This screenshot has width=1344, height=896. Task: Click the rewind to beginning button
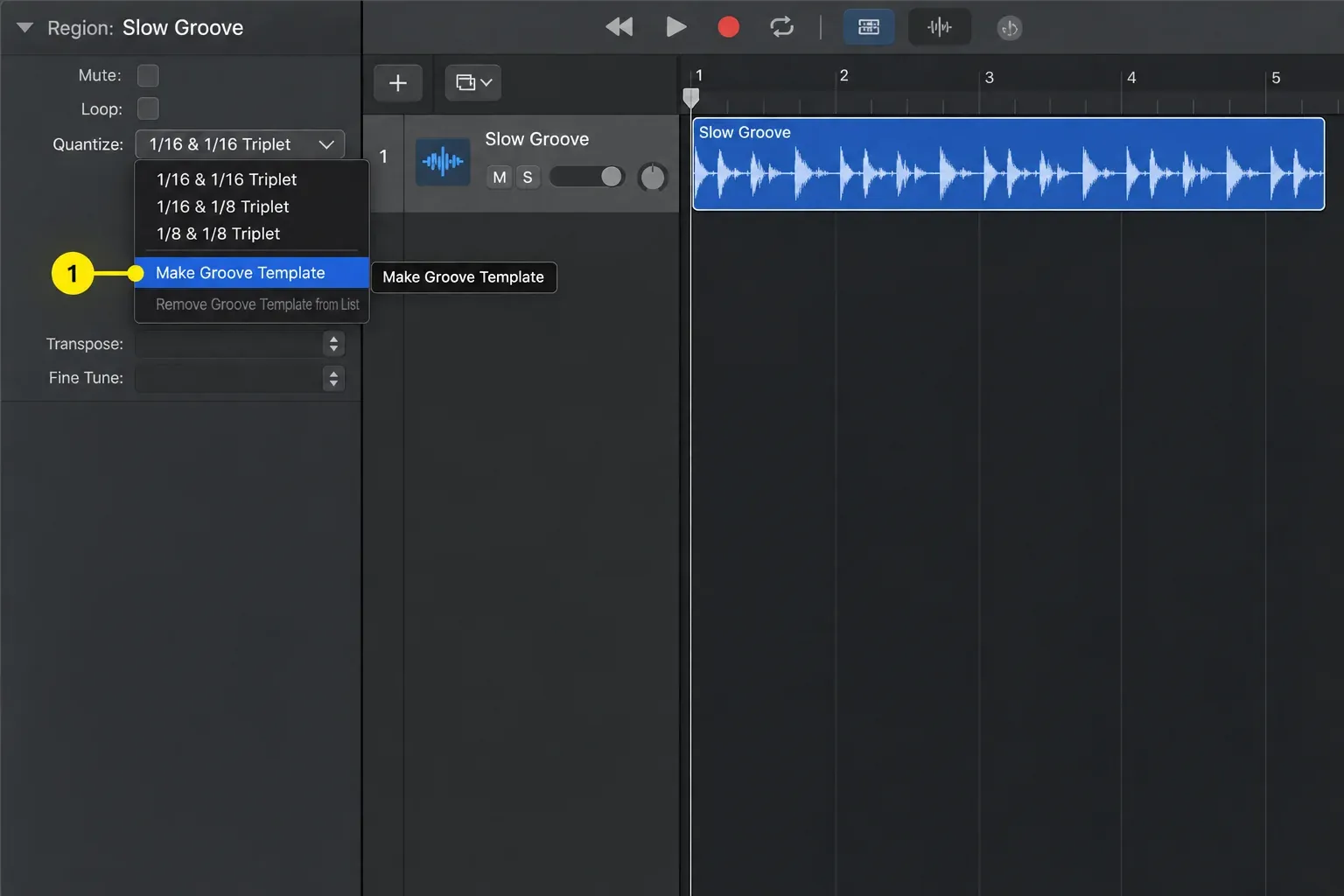coord(619,27)
